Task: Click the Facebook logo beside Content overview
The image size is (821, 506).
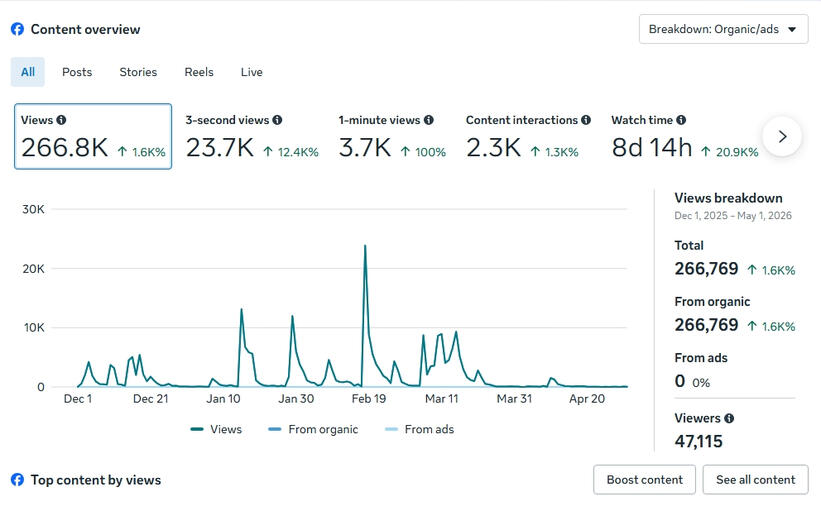Action: pos(17,29)
